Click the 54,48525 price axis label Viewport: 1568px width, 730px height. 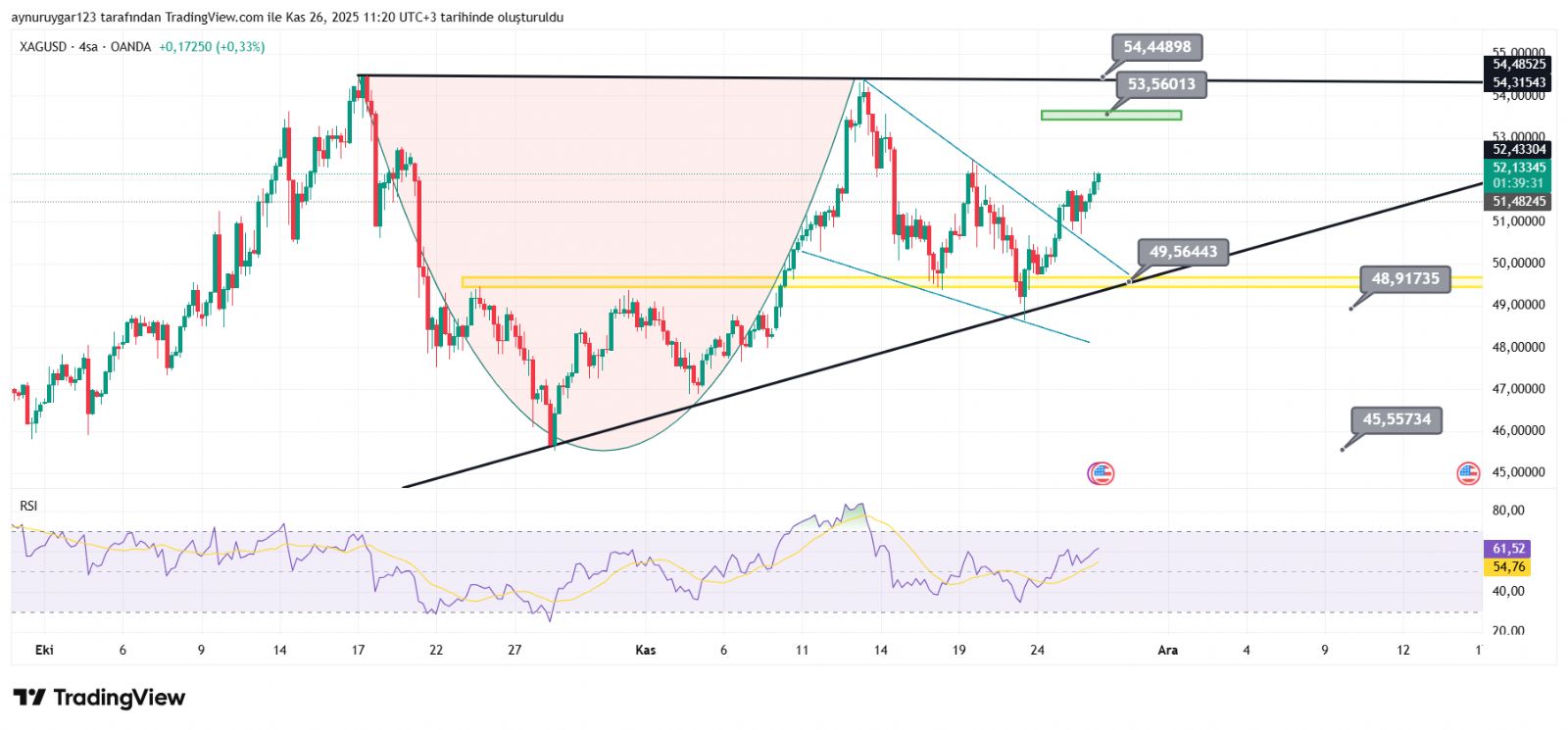pyautogui.click(x=1518, y=65)
